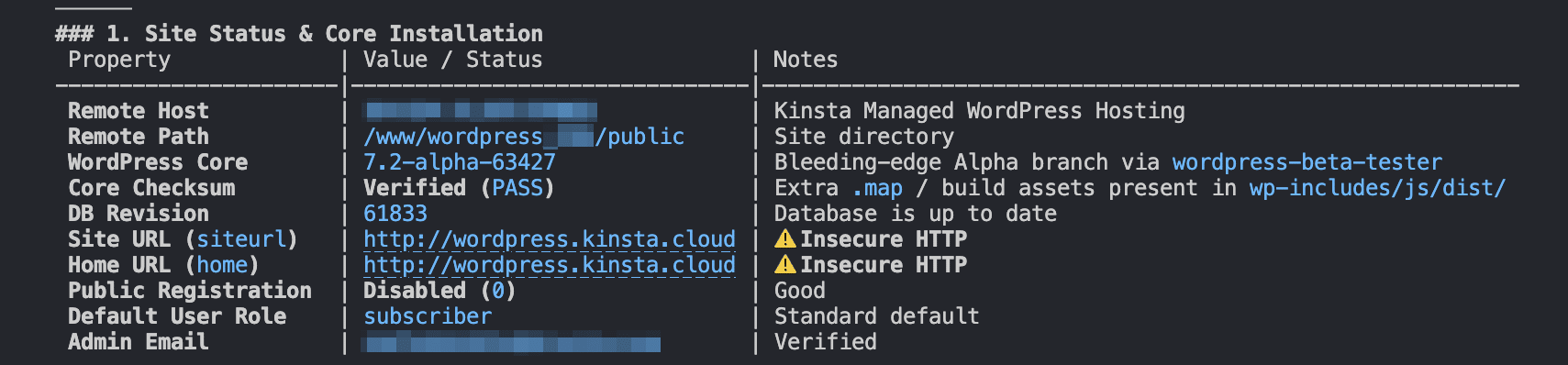This screenshot has height=365, width=1568.
Task: Click the subscriber role value
Action: [428, 316]
